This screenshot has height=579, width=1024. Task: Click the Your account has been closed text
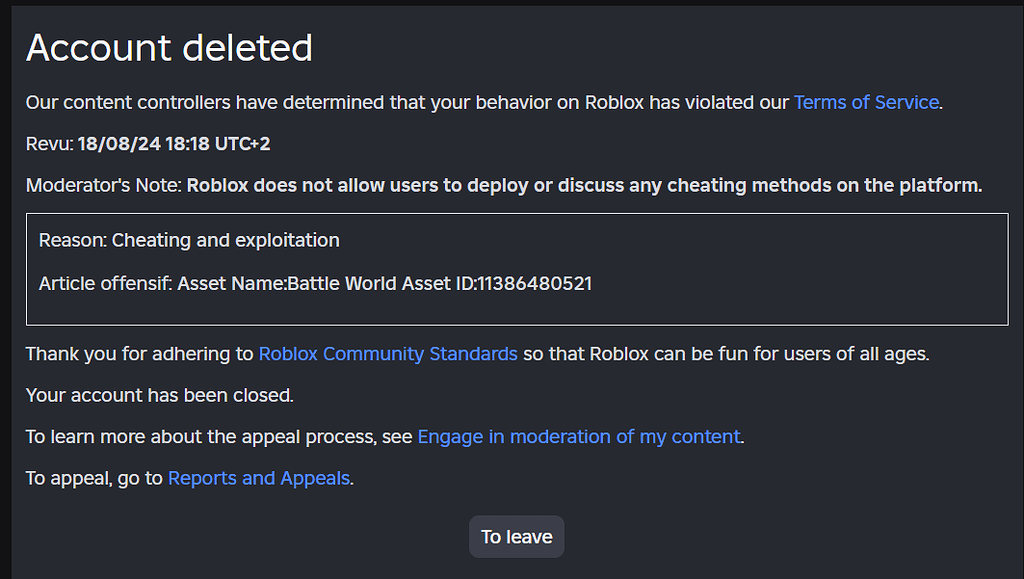click(160, 395)
